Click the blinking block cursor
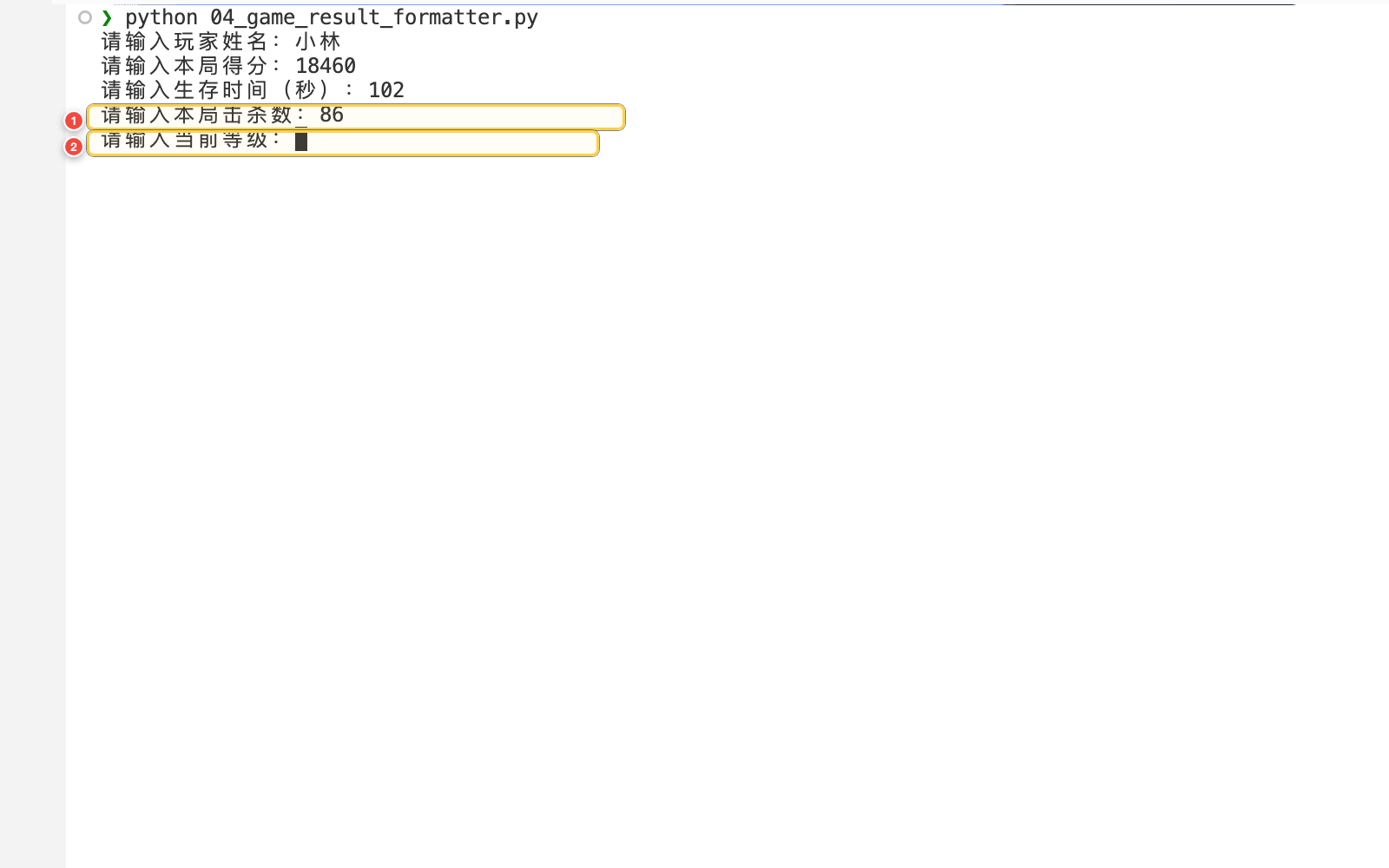 click(x=301, y=141)
